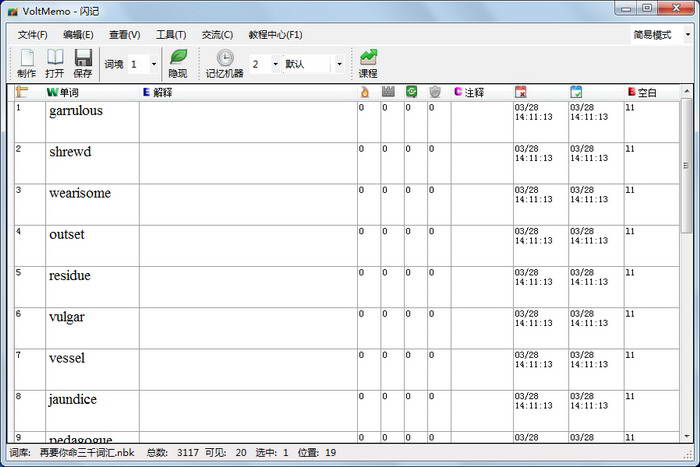Click the blue check calendar column header

(x=576, y=92)
